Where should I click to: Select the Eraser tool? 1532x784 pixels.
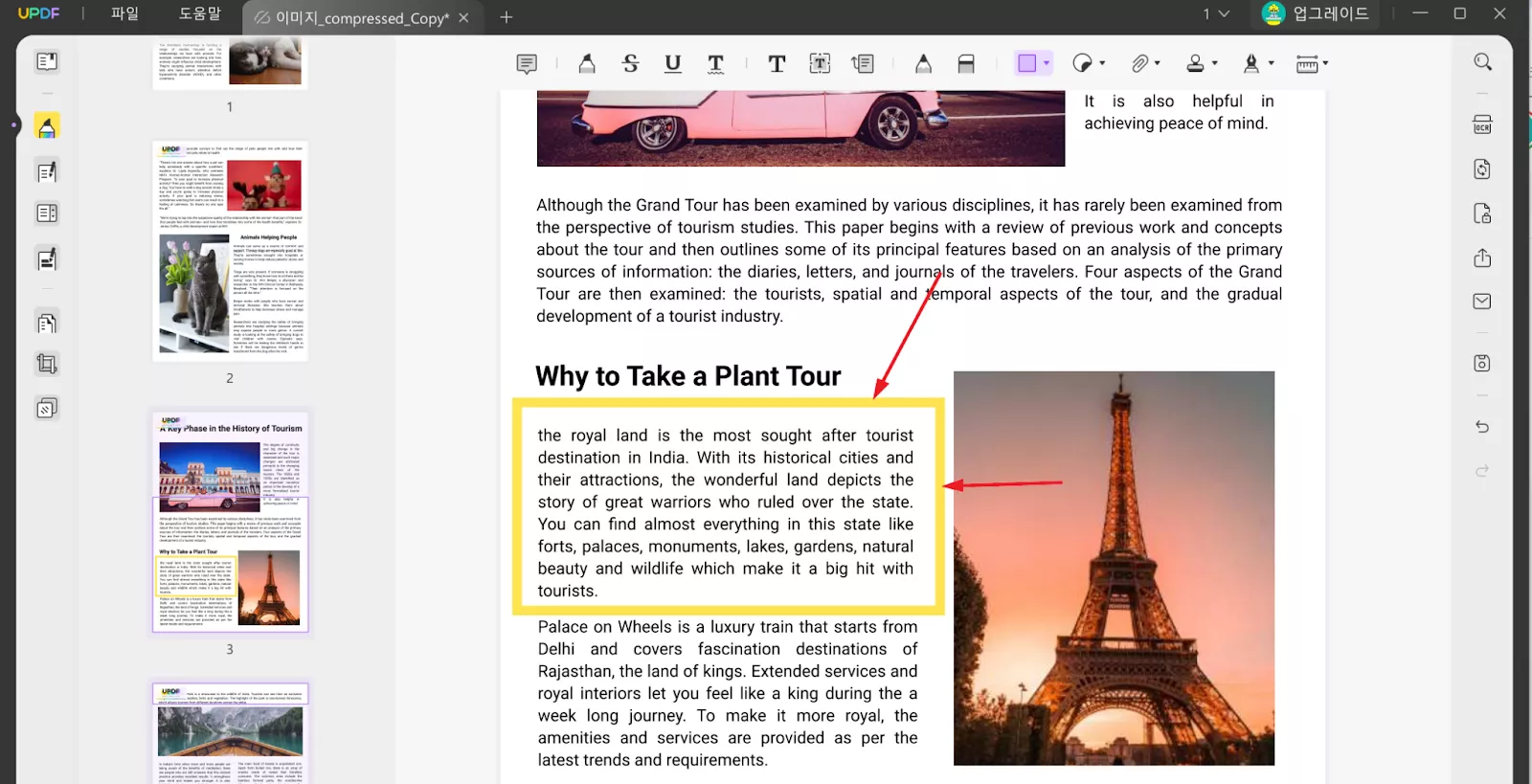click(966, 64)
